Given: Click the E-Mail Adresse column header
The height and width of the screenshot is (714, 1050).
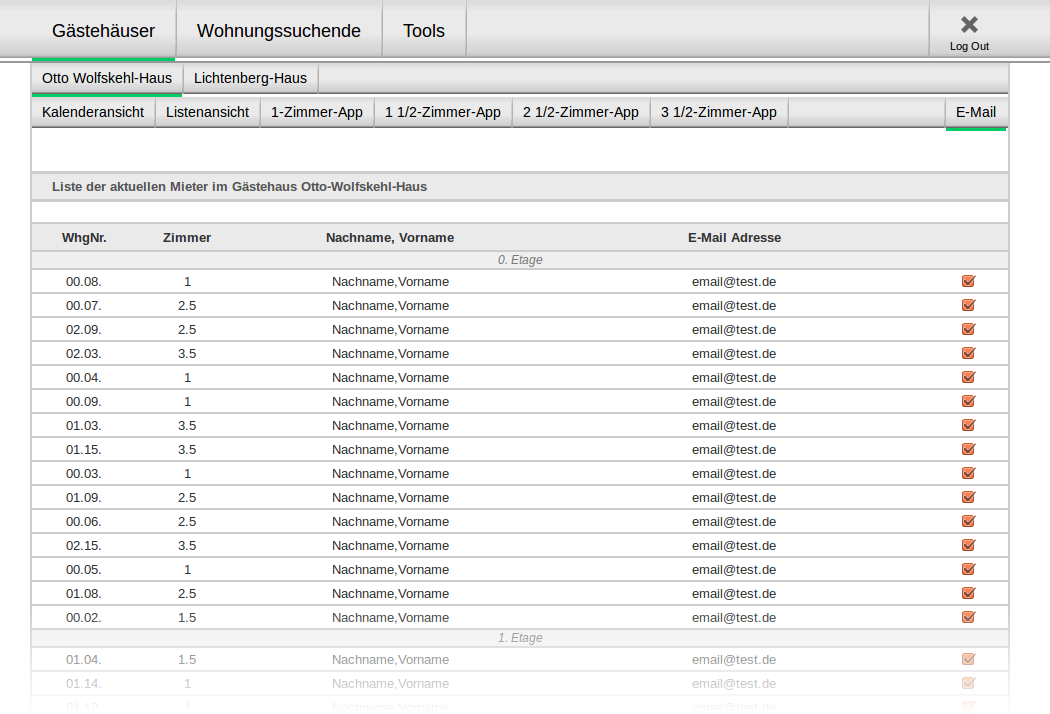Looking at the screenshot, I should coord(734,237).
